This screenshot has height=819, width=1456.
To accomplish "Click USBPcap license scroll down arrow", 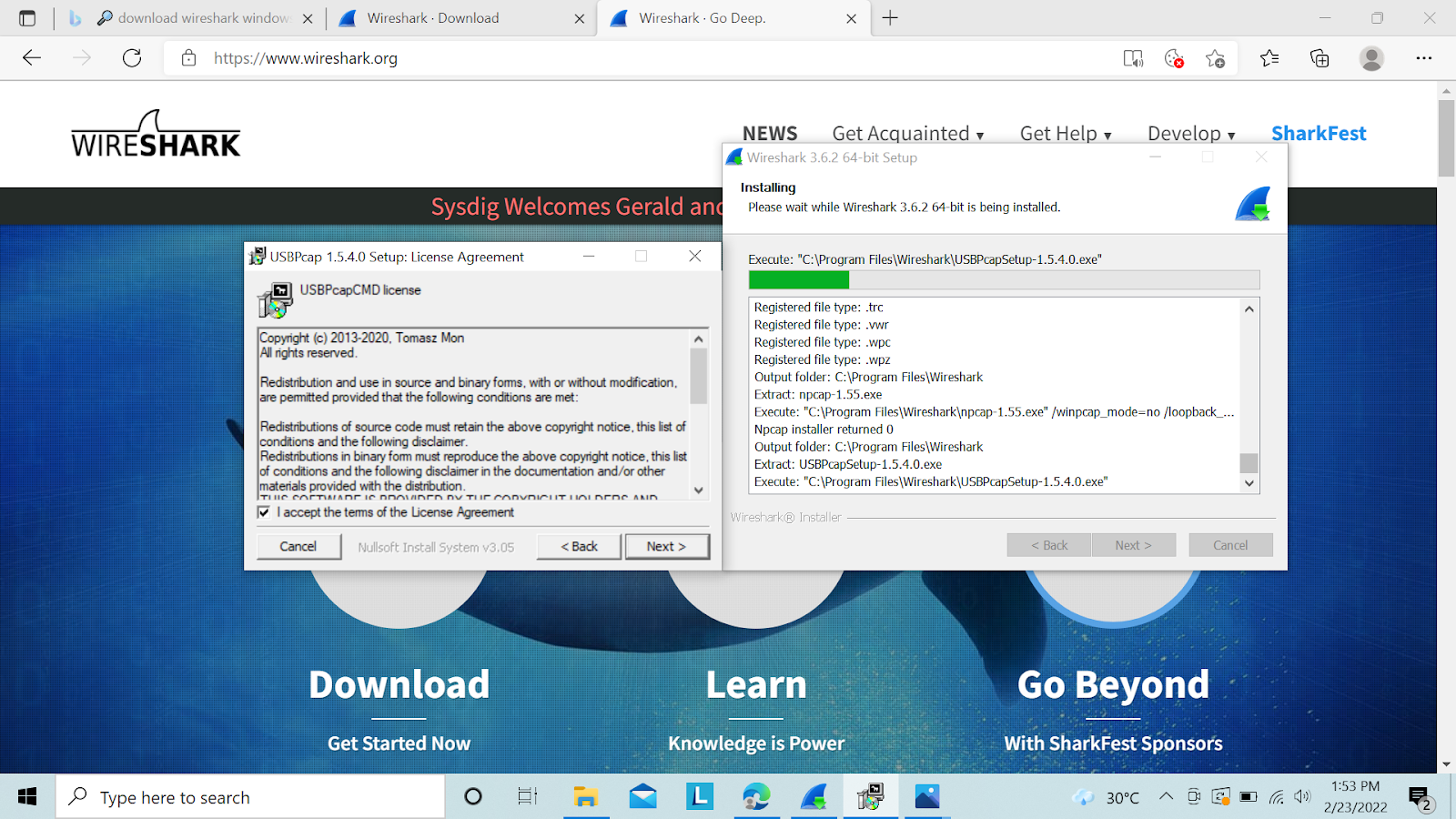I will click(699, 490).
